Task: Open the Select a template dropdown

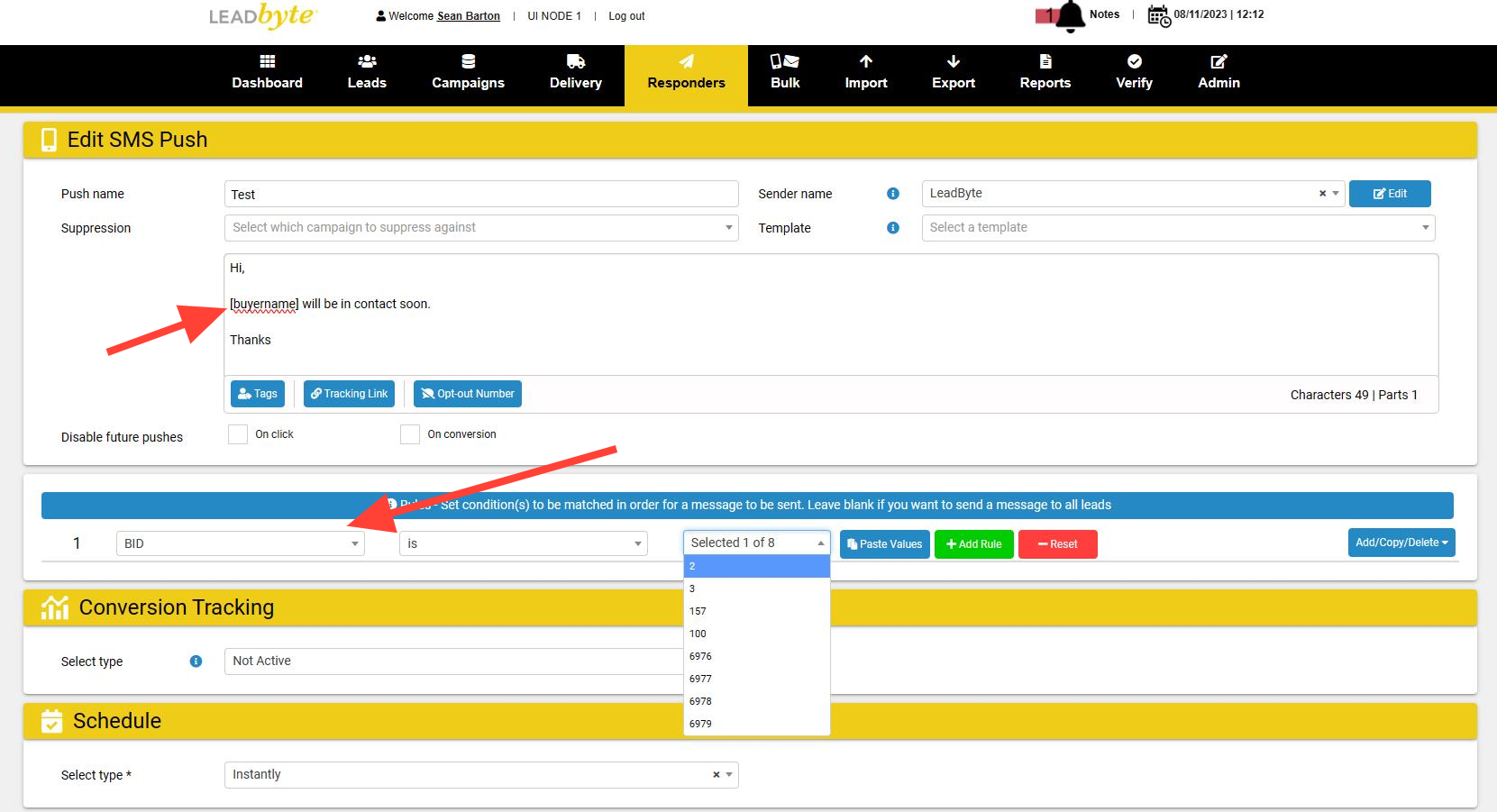Action: [x=1178, y=228]
